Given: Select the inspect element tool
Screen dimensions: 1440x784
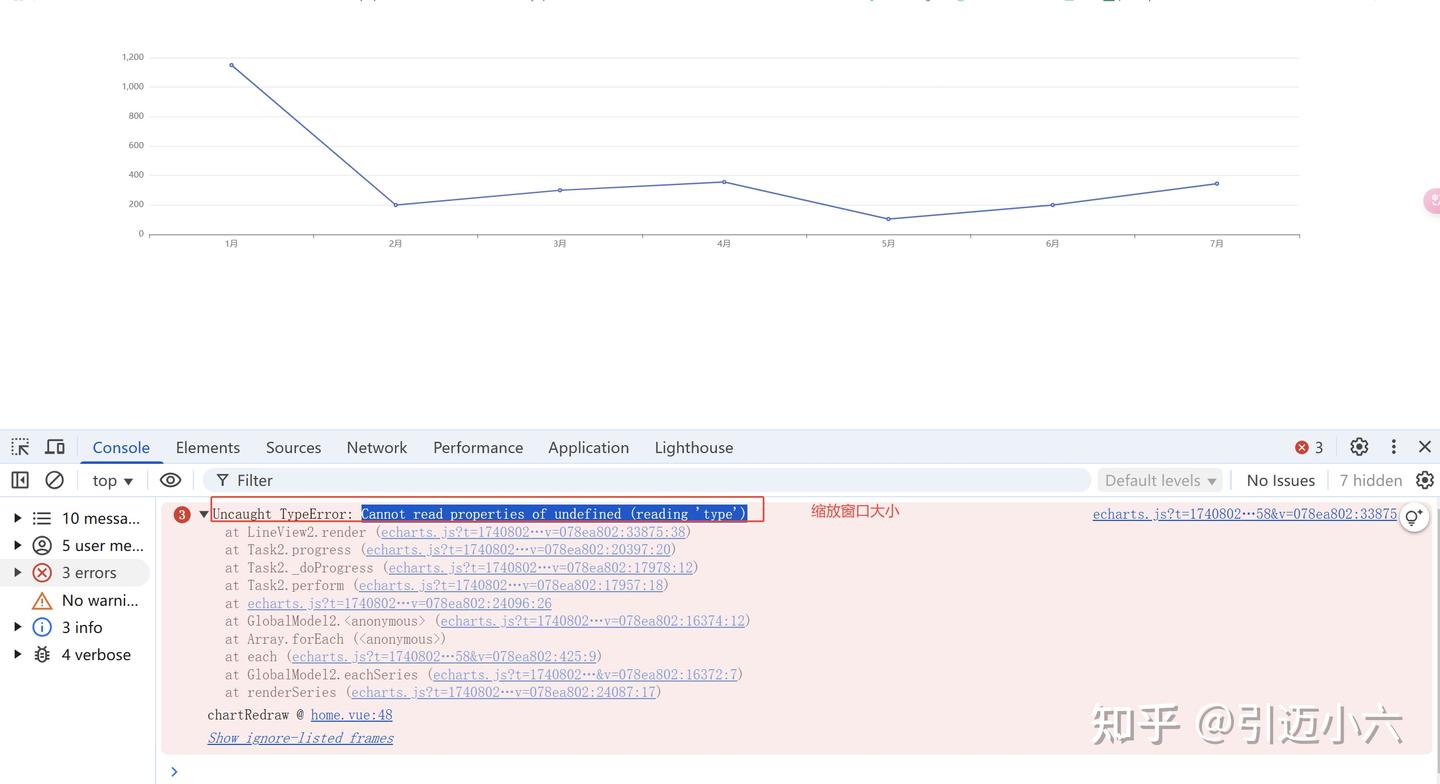Looking at the screenshot, I should (x=20, y=446).
